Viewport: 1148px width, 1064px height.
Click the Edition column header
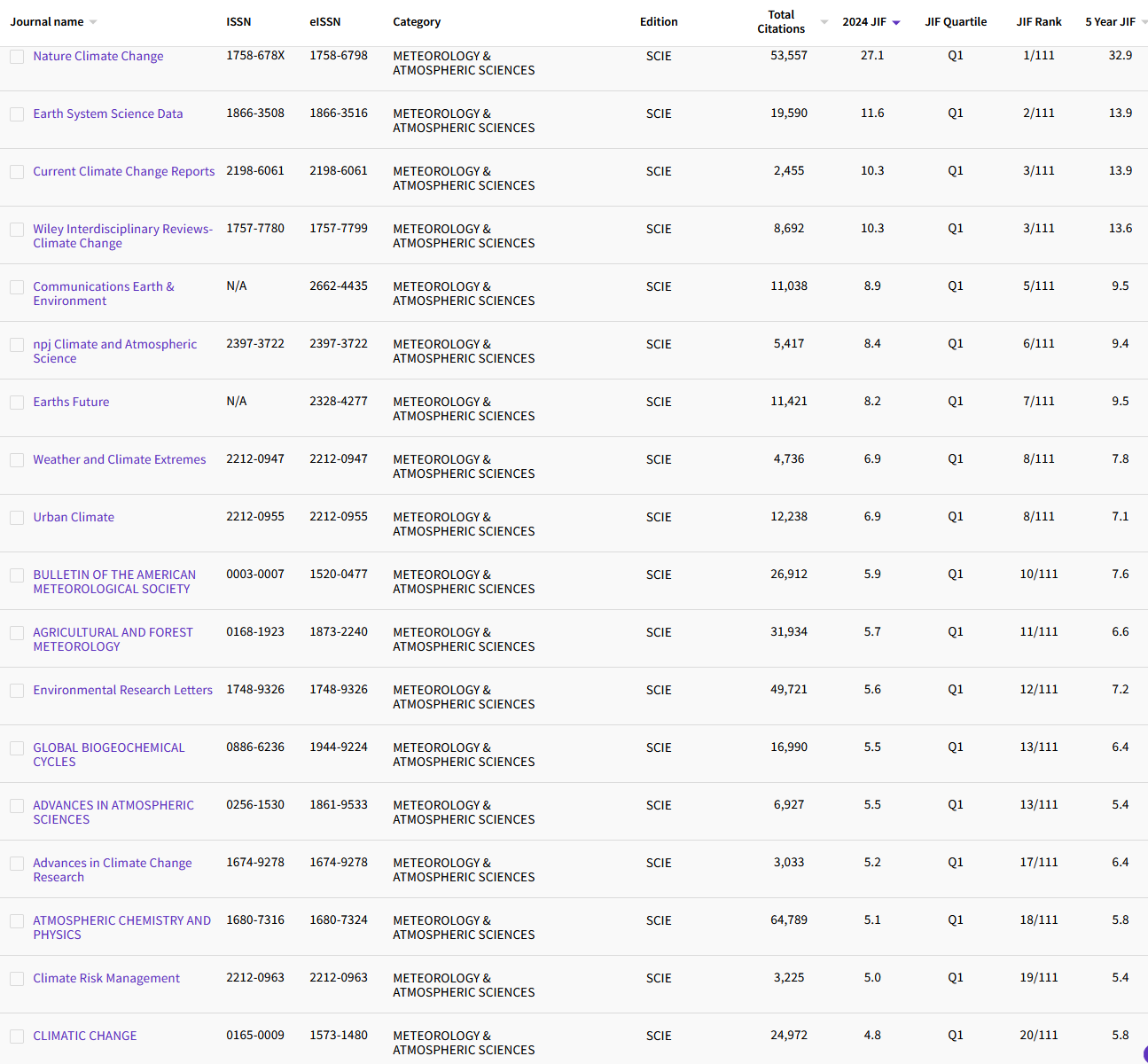[x=659, y=22]
